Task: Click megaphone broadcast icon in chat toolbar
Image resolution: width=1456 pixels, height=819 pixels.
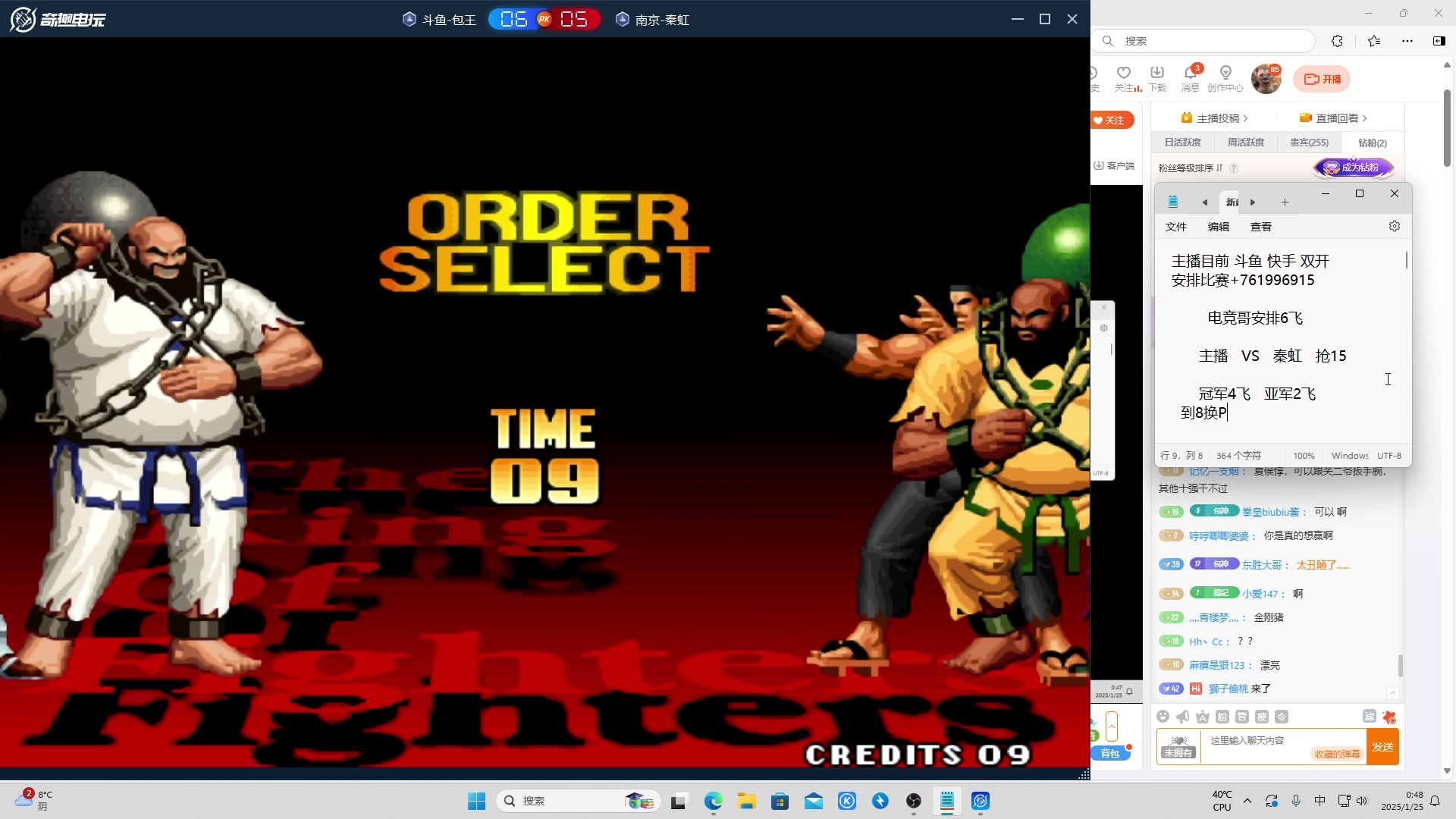Action: tap(1183, 717)
